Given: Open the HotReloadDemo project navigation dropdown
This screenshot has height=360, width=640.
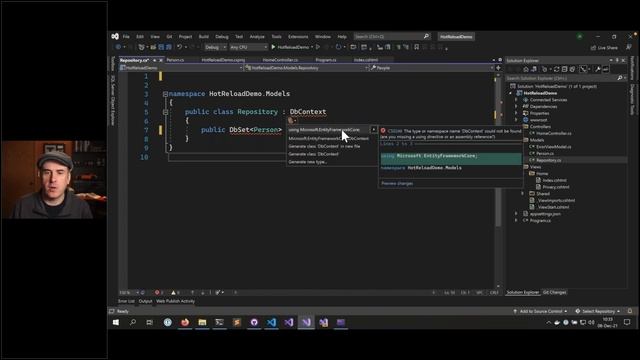Looking at the screenshot, I should point(181,68).
